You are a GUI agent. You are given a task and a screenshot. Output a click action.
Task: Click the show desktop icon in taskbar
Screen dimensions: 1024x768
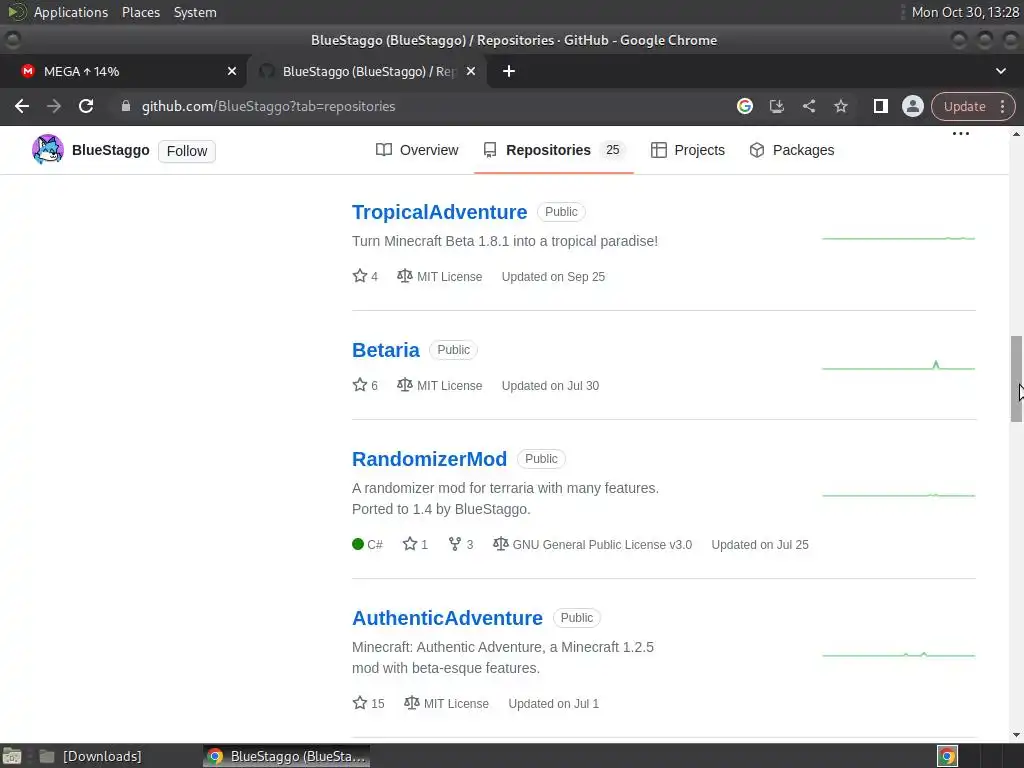click(x=12, y=756)
